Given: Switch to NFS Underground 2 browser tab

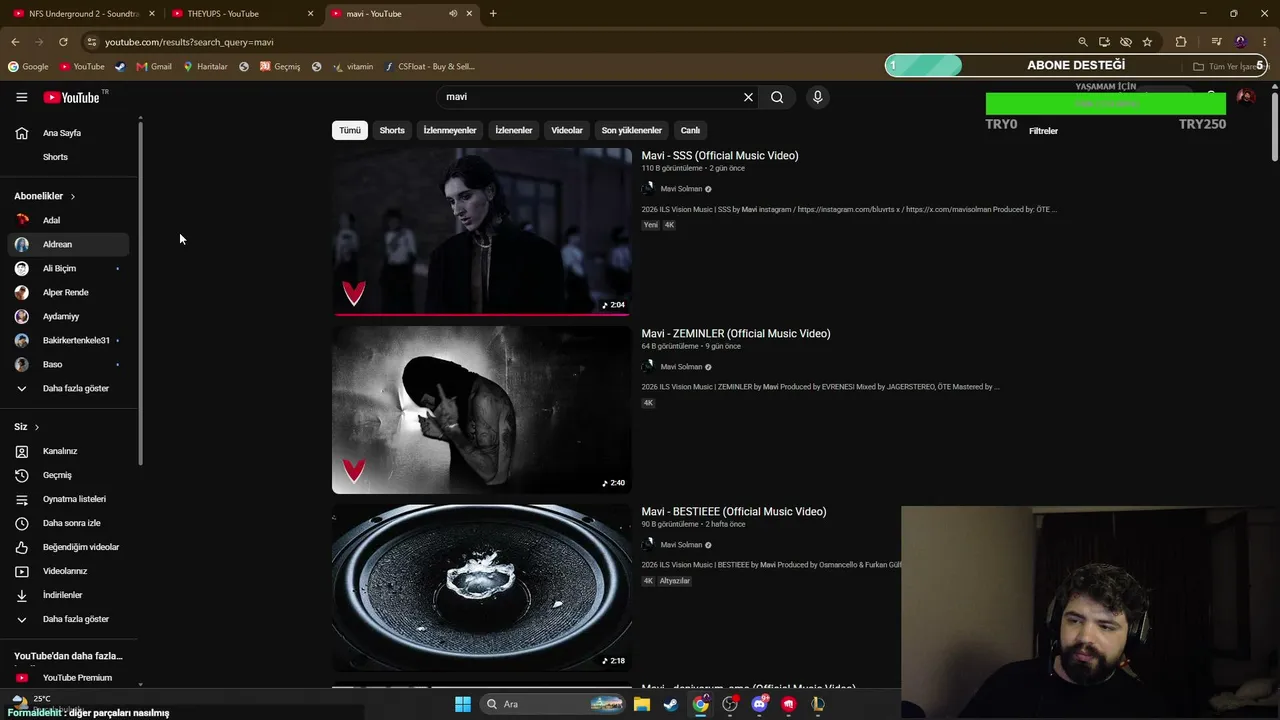Looking at the screenshot, I should pyautogui.click(x=82, y=14).
